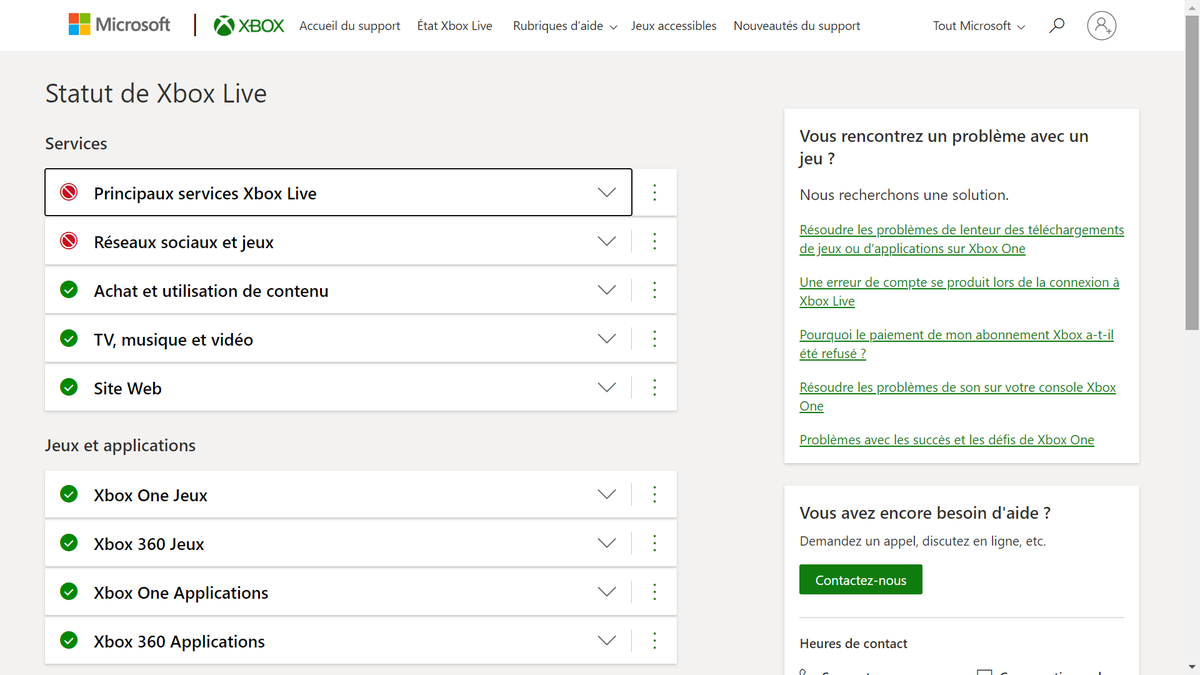Go to État Xbox Live menu item
The width and height of the screenshot is (1200, 675).
click(454, 26)
